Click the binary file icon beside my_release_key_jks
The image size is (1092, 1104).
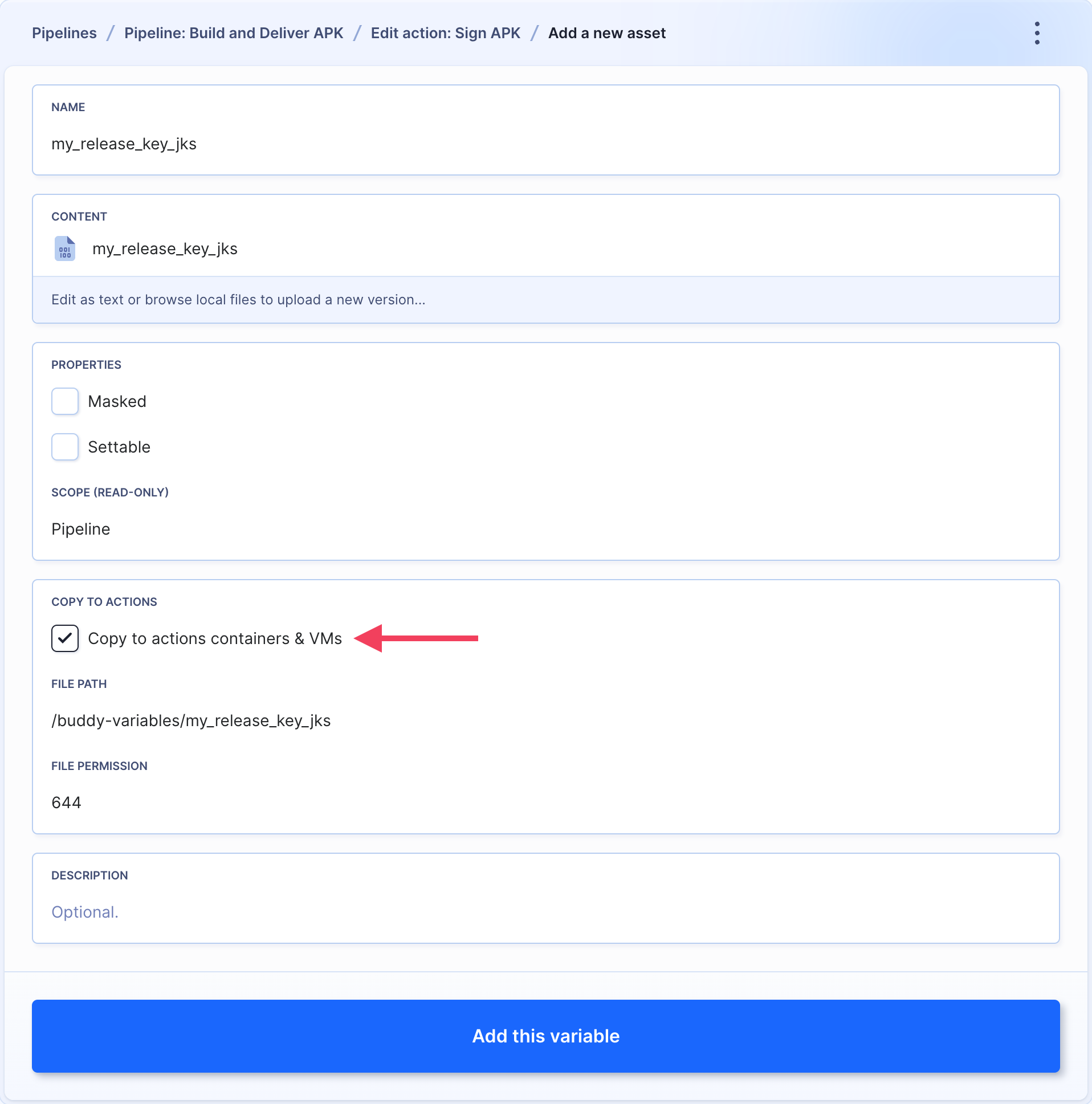[x=64, y=248]
